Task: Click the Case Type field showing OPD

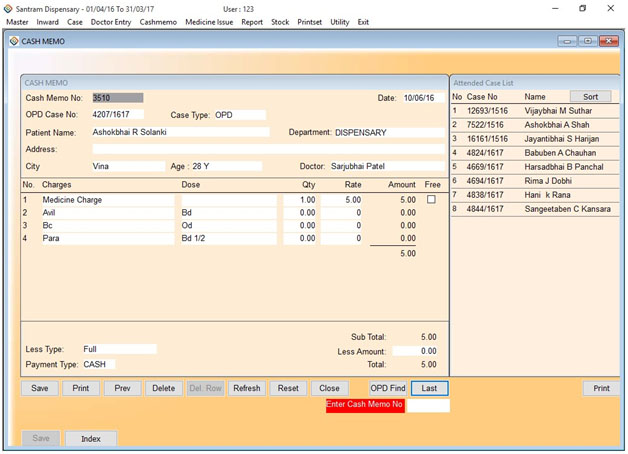Action: tap(238, 115)
